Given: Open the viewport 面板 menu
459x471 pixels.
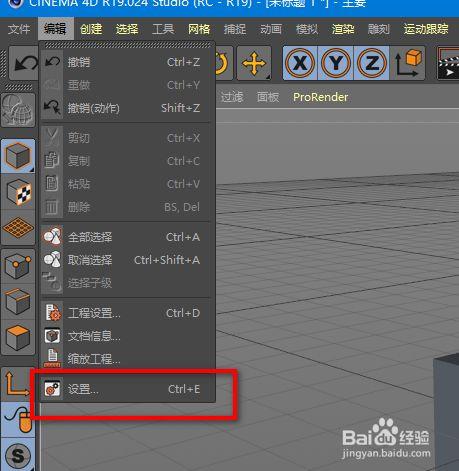Looking at the screenshot, I should pos(268,97).
